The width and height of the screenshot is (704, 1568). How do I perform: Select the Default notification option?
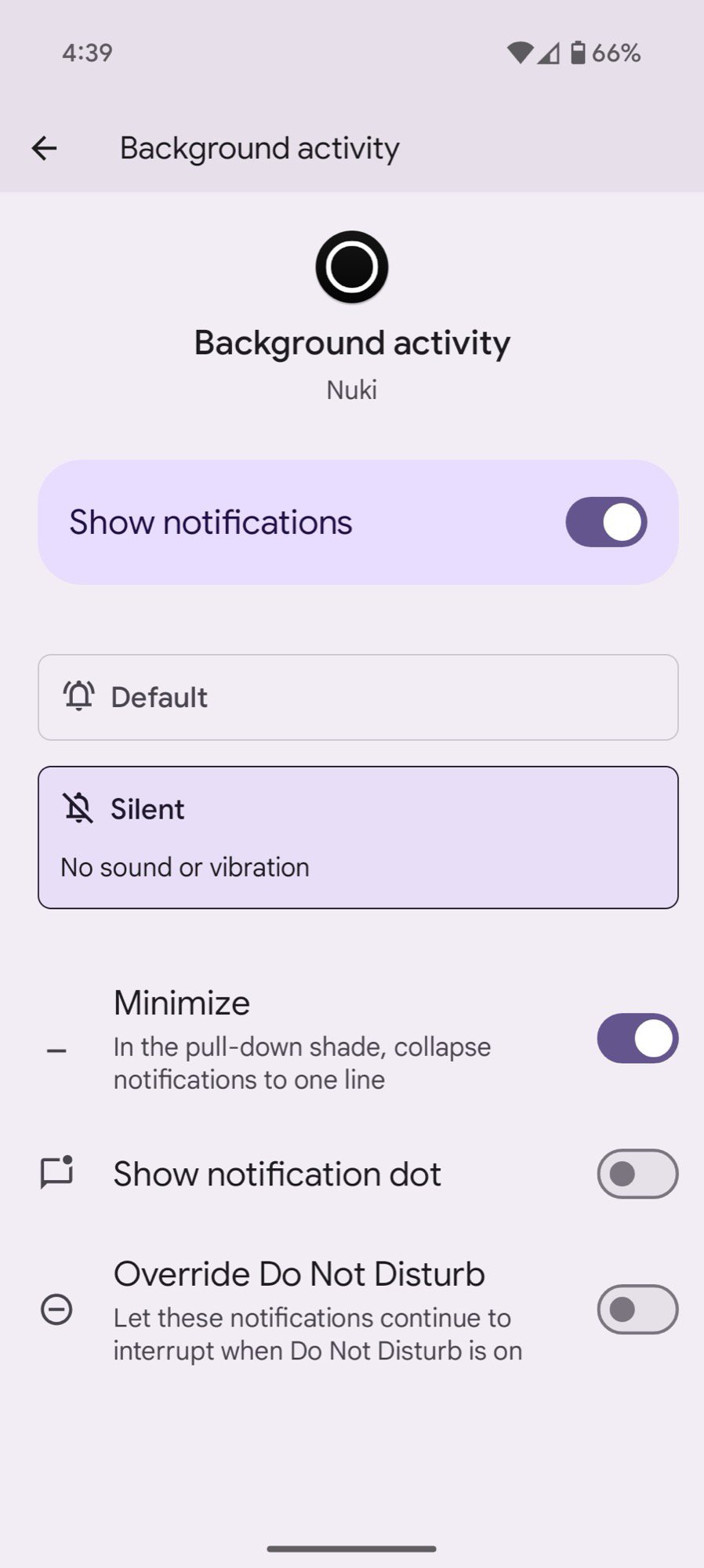pyautogui.click(x=357, y=697)
